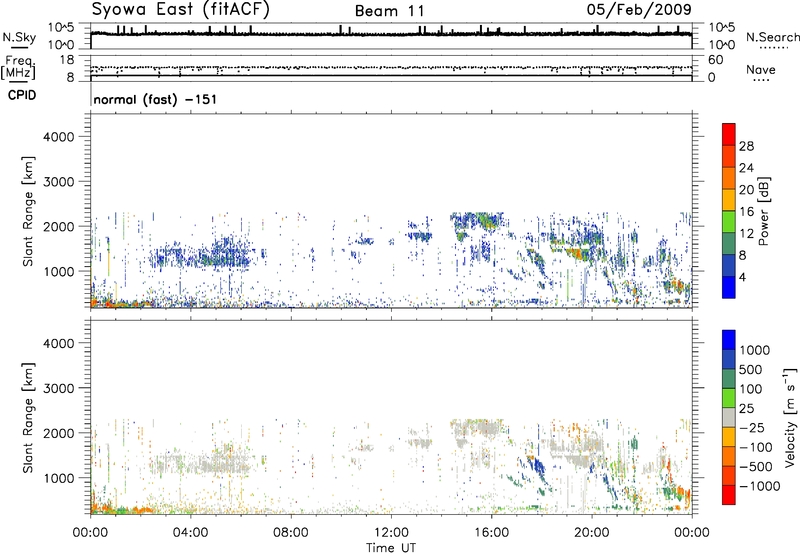Click the 18 MHz frequency axis label

(x=67, y=60)
